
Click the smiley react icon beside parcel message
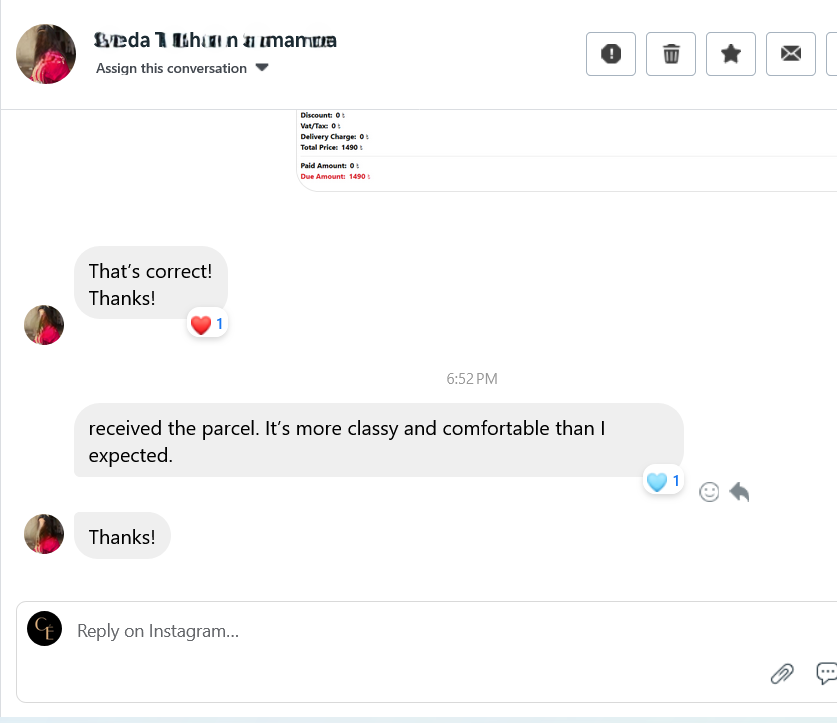click(x=709, y=492)
